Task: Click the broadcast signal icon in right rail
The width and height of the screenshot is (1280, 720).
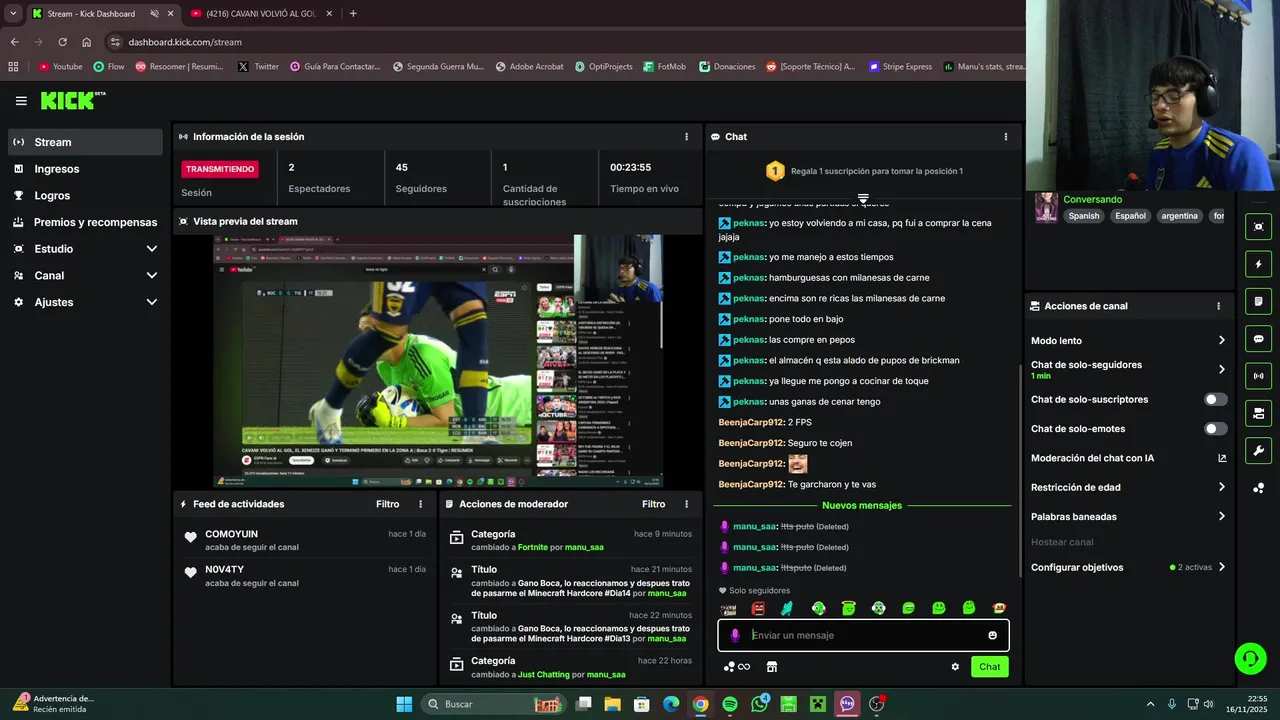Action: (x=1259, y=376)
